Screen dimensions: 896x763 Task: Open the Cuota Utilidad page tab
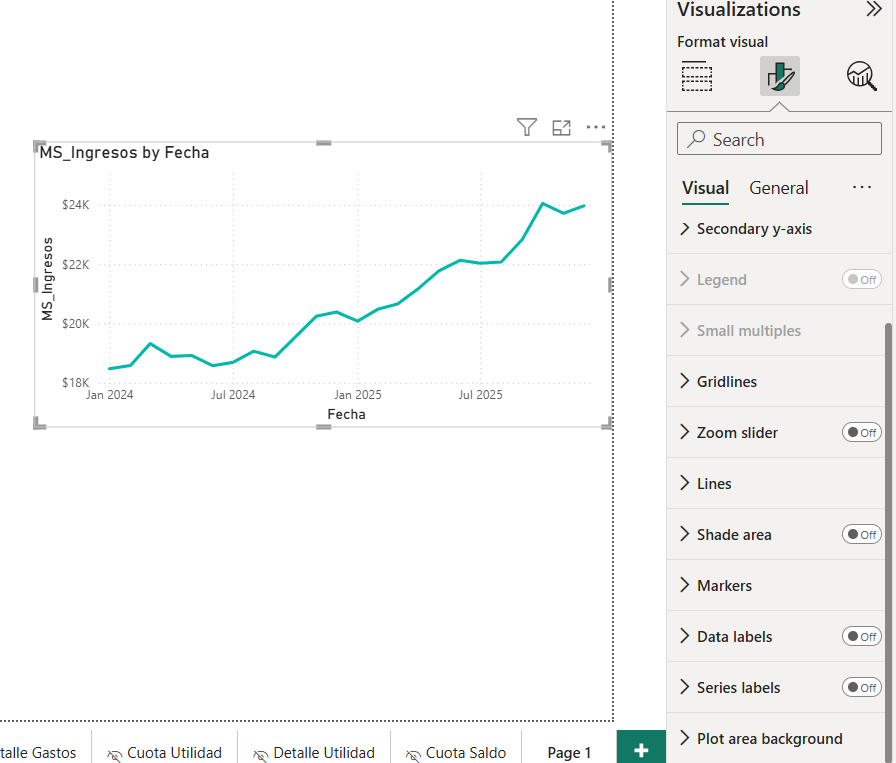[165, 753]
